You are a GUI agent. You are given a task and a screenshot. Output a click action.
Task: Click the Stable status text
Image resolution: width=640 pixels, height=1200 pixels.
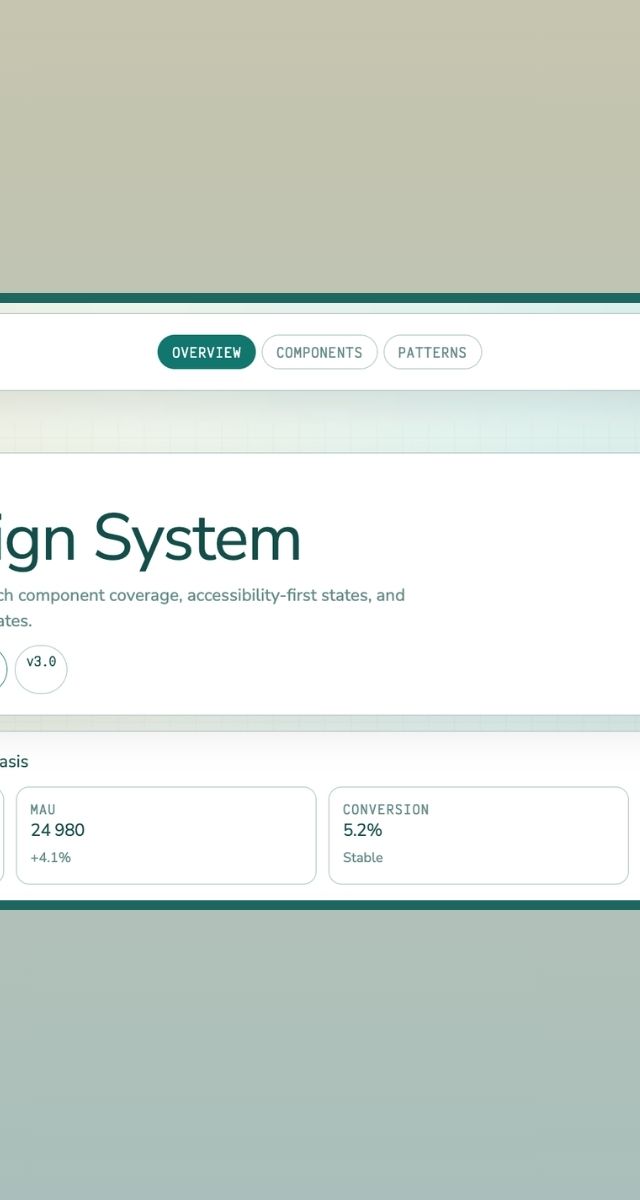(x=363, y=857)
